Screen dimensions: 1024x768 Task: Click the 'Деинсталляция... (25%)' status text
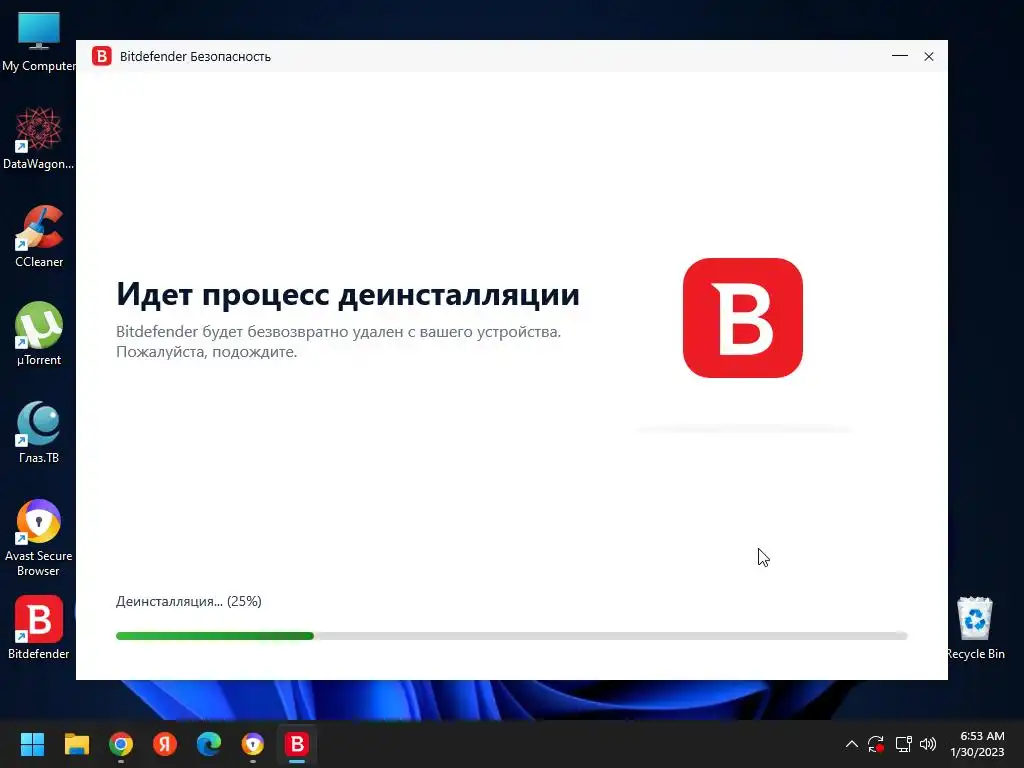click(x=189, y=601)
